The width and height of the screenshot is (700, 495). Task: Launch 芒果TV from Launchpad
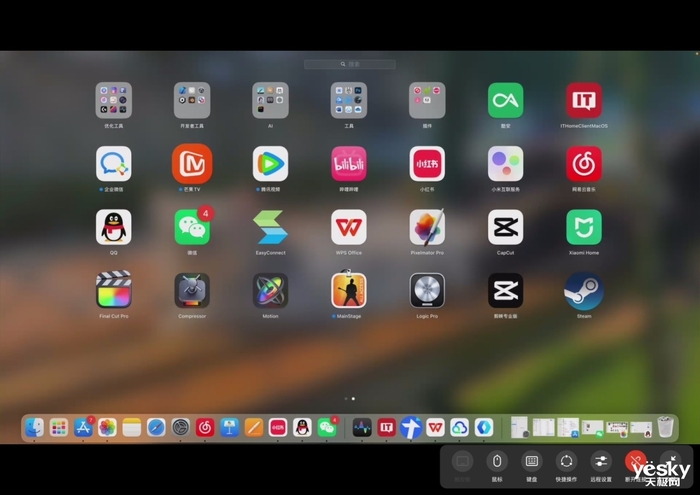[x=192, y=163]
